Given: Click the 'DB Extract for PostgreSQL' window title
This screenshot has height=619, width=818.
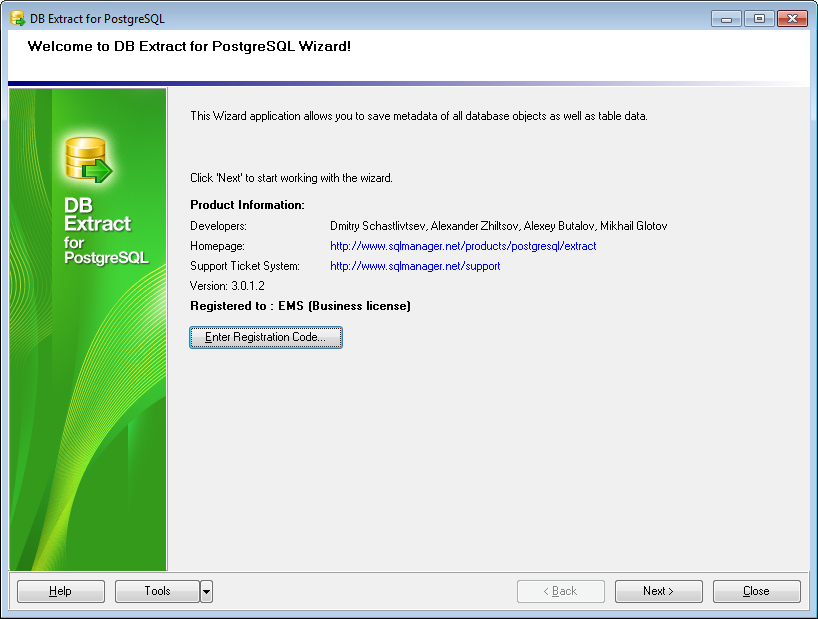Looking at the screenshot, I should click(x=98, y=19).
